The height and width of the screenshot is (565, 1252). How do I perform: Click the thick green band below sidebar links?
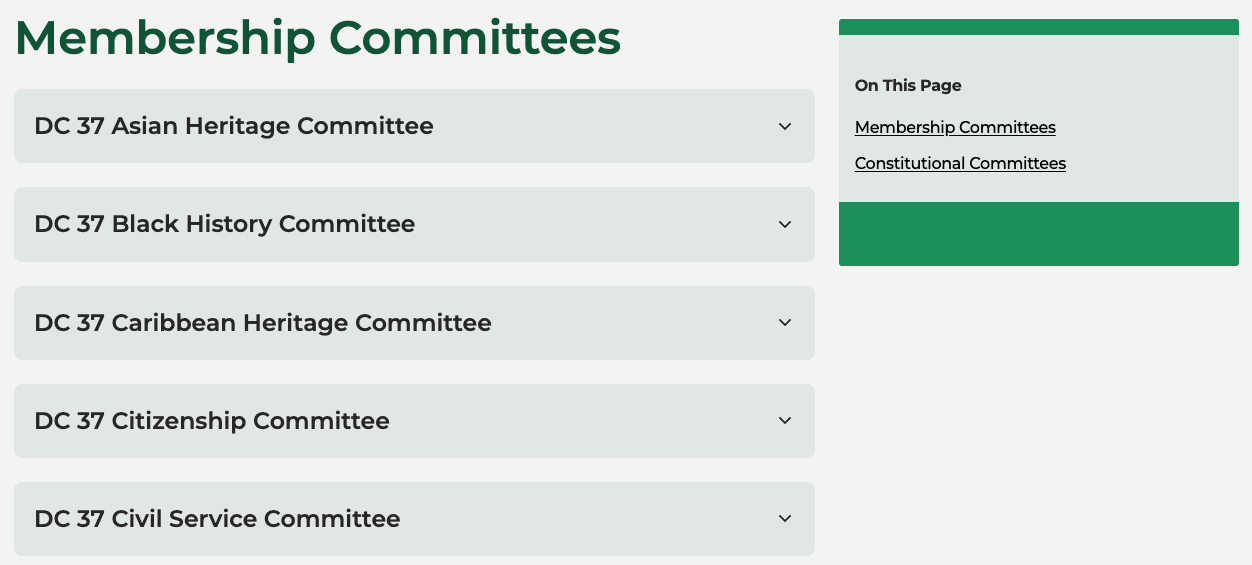[1038, 234]
